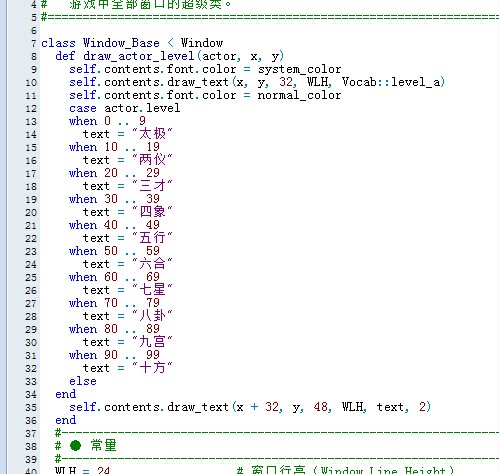Click the 'when 0 .. 9' line
Screen dimensions: 499x474
click(107, 121)
